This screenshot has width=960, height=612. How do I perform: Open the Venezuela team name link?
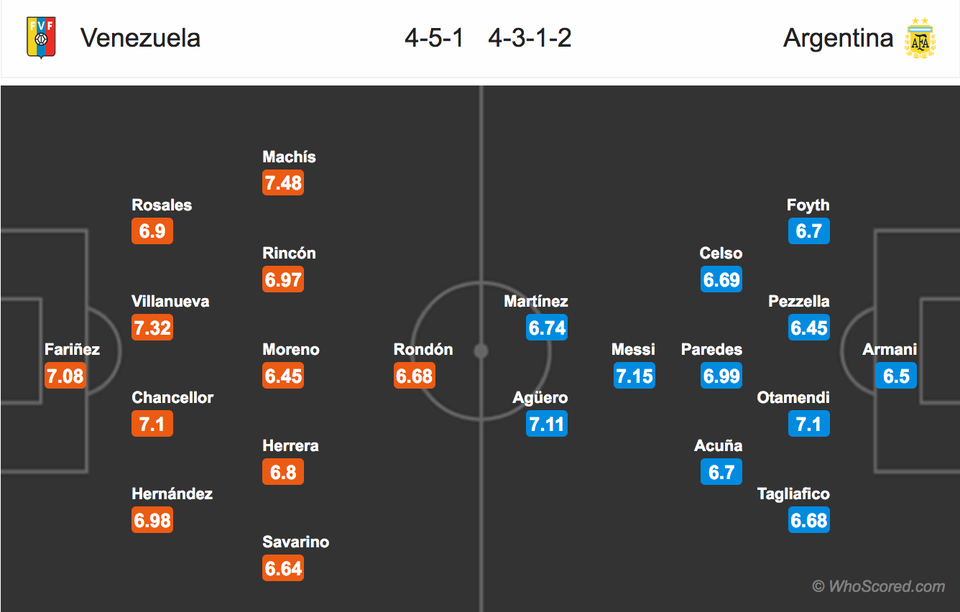(140, 38)
